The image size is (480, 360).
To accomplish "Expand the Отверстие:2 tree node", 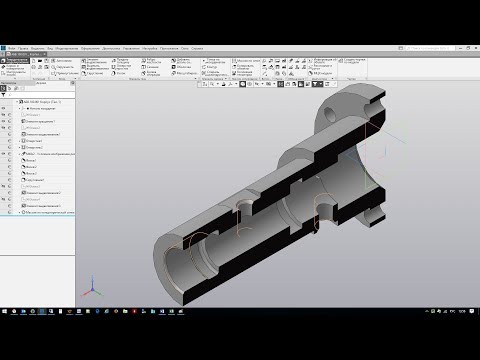I will tap(19, 147).
